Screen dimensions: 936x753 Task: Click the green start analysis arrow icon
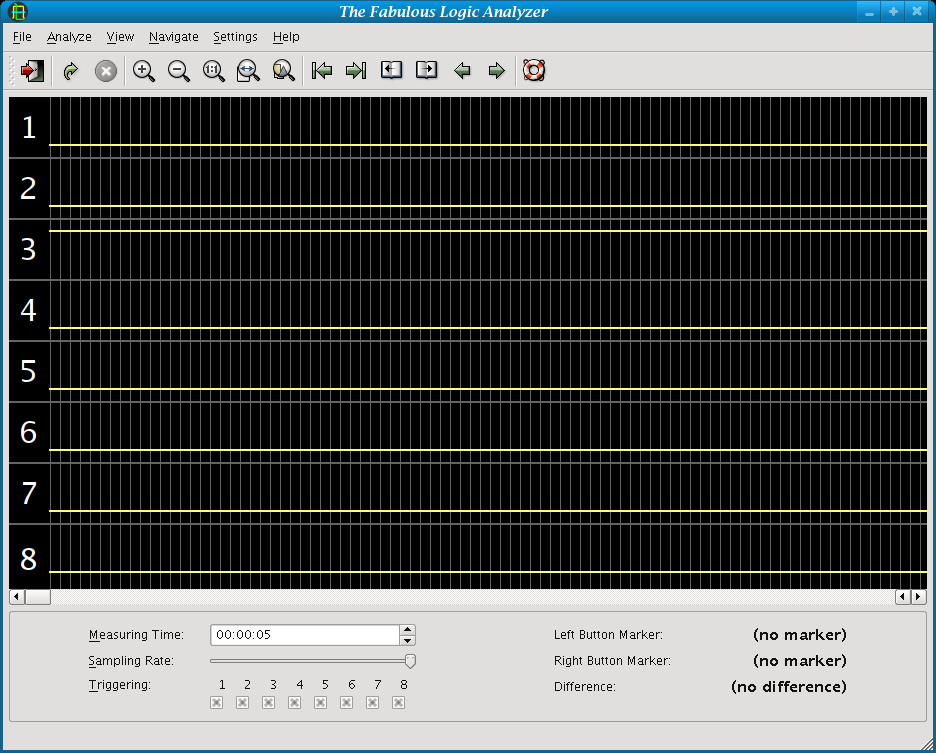click(70, 71)
